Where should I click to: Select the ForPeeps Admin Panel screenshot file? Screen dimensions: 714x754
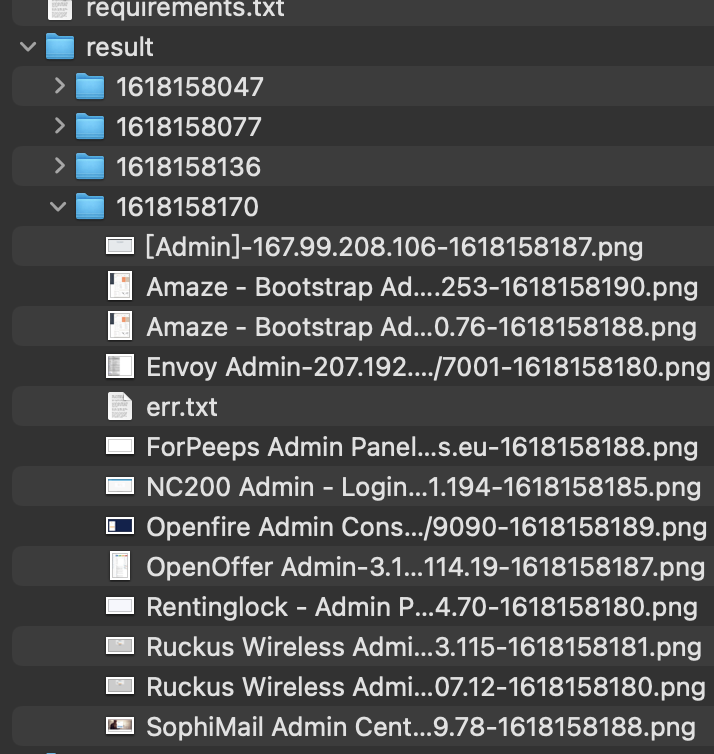(x=421, y=447)
